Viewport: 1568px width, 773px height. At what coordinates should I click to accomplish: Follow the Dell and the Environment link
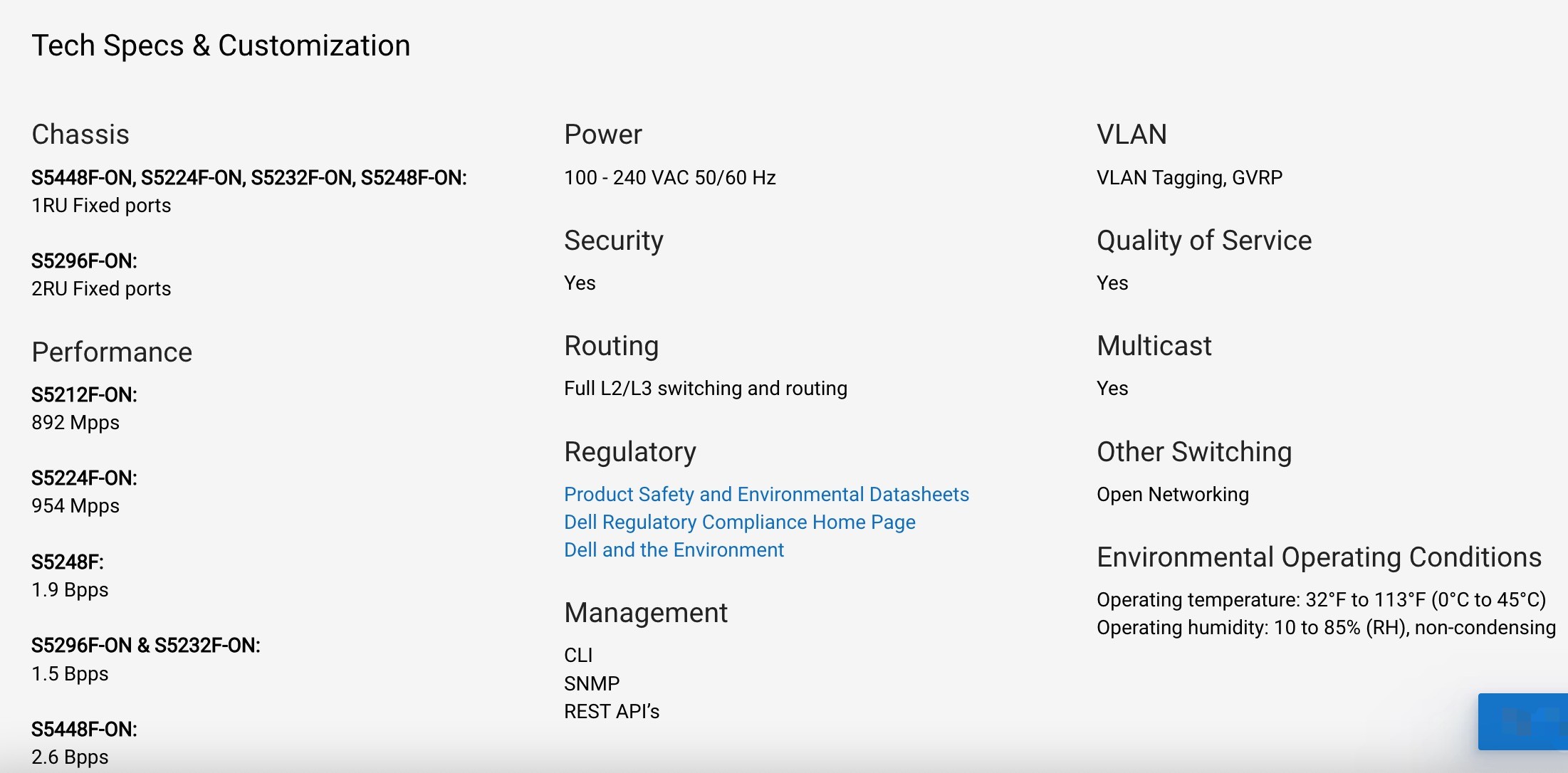point(674,549)
